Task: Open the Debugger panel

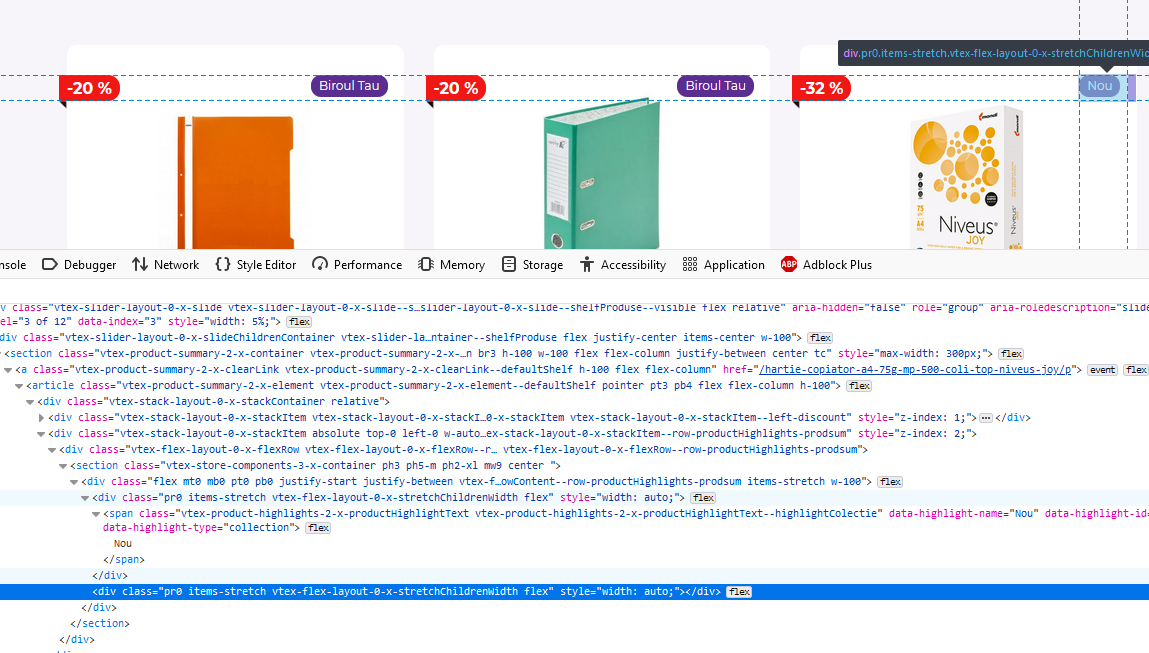Action: click(78, 264)
